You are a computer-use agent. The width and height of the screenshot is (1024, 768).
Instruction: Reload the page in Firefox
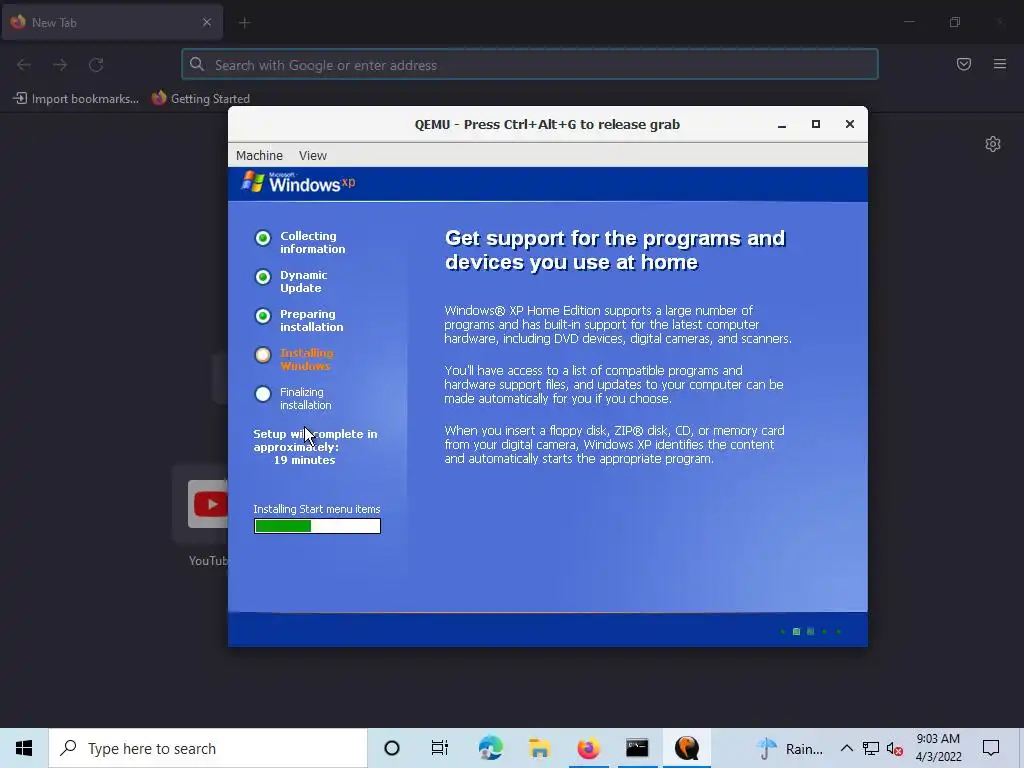(x=96, y=65)
